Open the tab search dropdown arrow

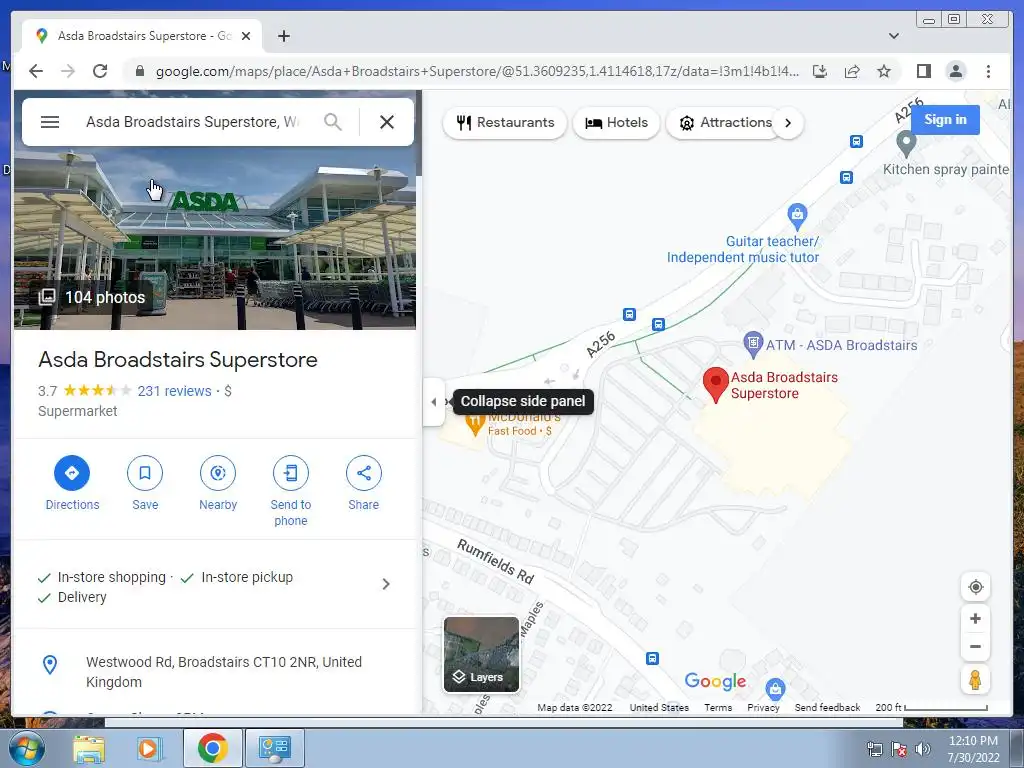894,36
